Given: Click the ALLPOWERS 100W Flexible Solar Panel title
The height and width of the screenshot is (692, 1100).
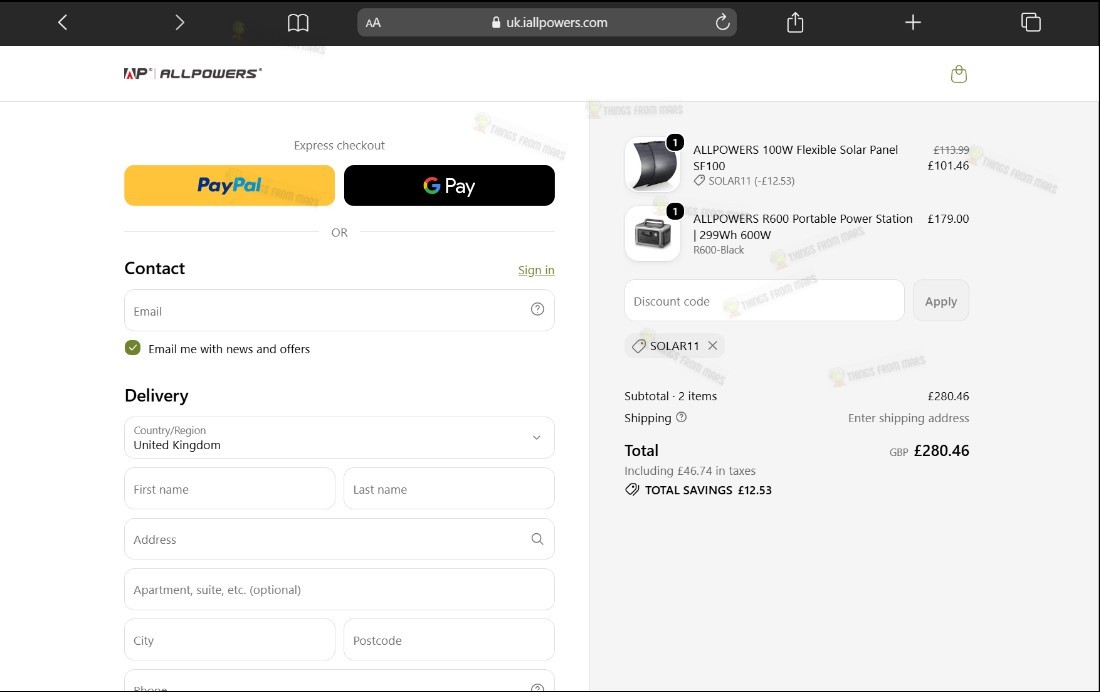Looking at the screenshot, I should 796,157.
